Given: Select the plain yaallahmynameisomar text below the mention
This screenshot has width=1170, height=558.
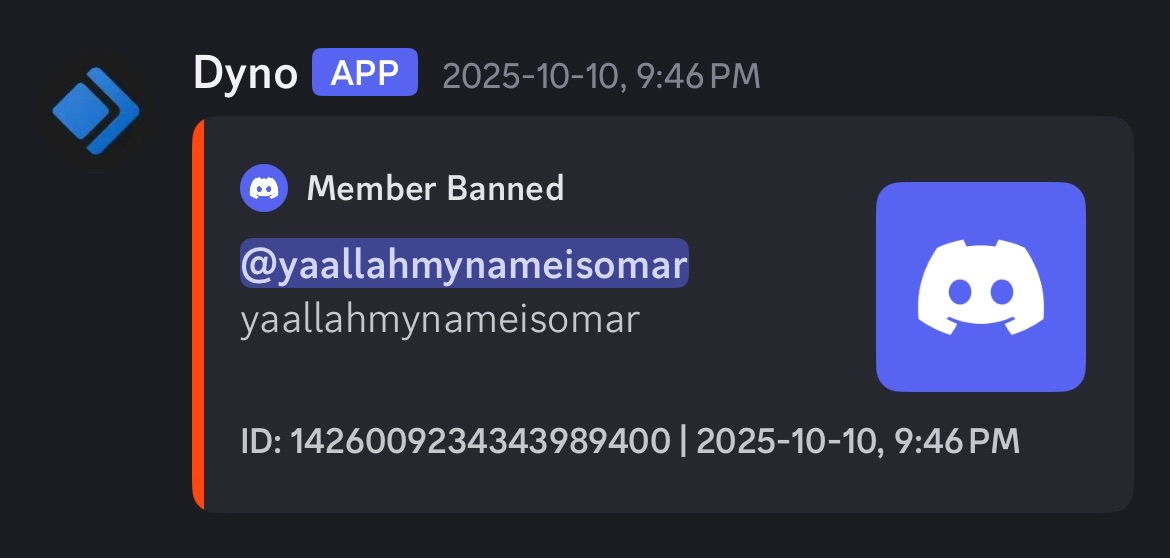Looking at the screenshot, I should pyautogui.click(x=439, y=320).
